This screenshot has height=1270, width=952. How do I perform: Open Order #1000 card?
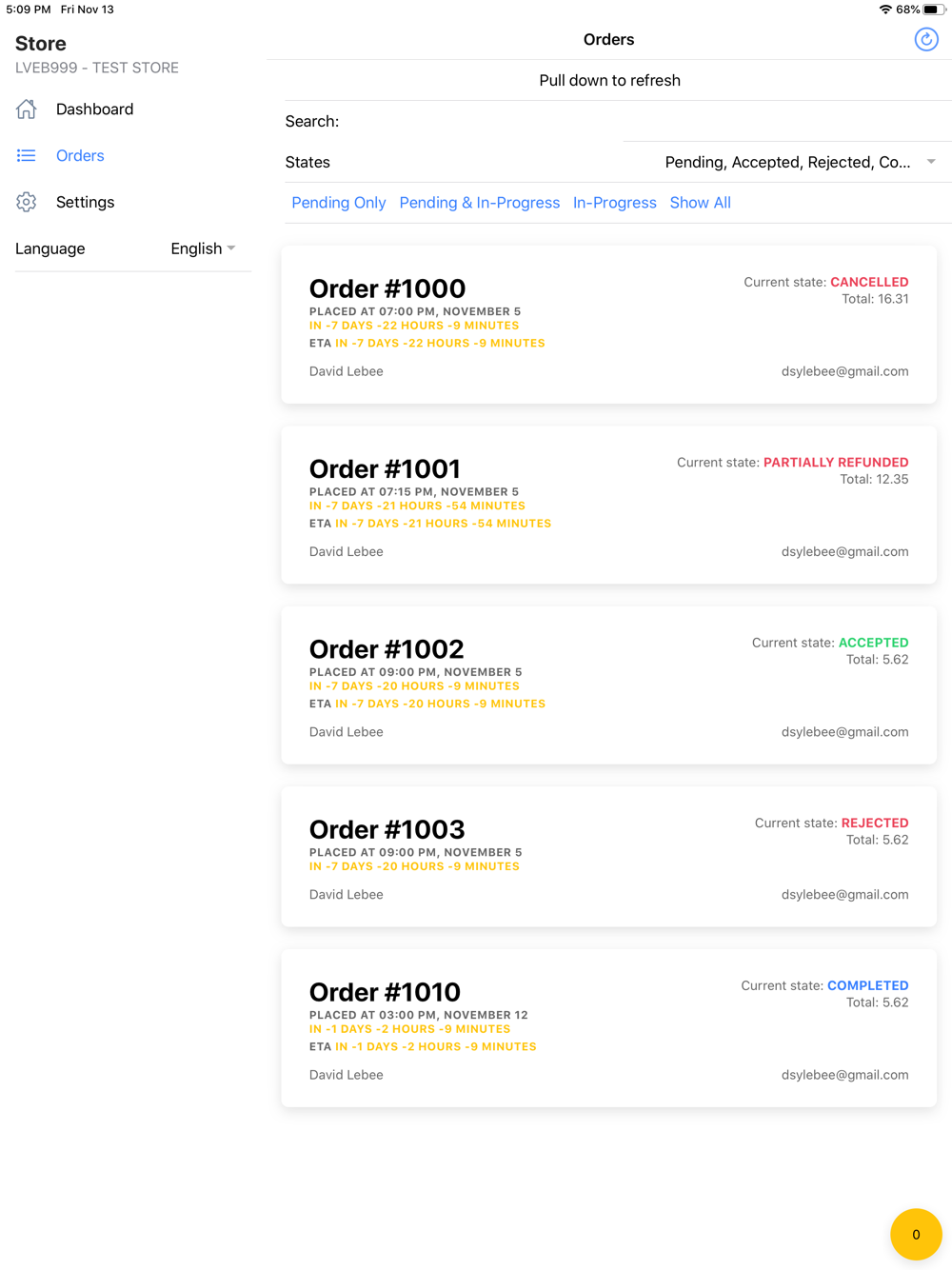click(x=608, y=325)
